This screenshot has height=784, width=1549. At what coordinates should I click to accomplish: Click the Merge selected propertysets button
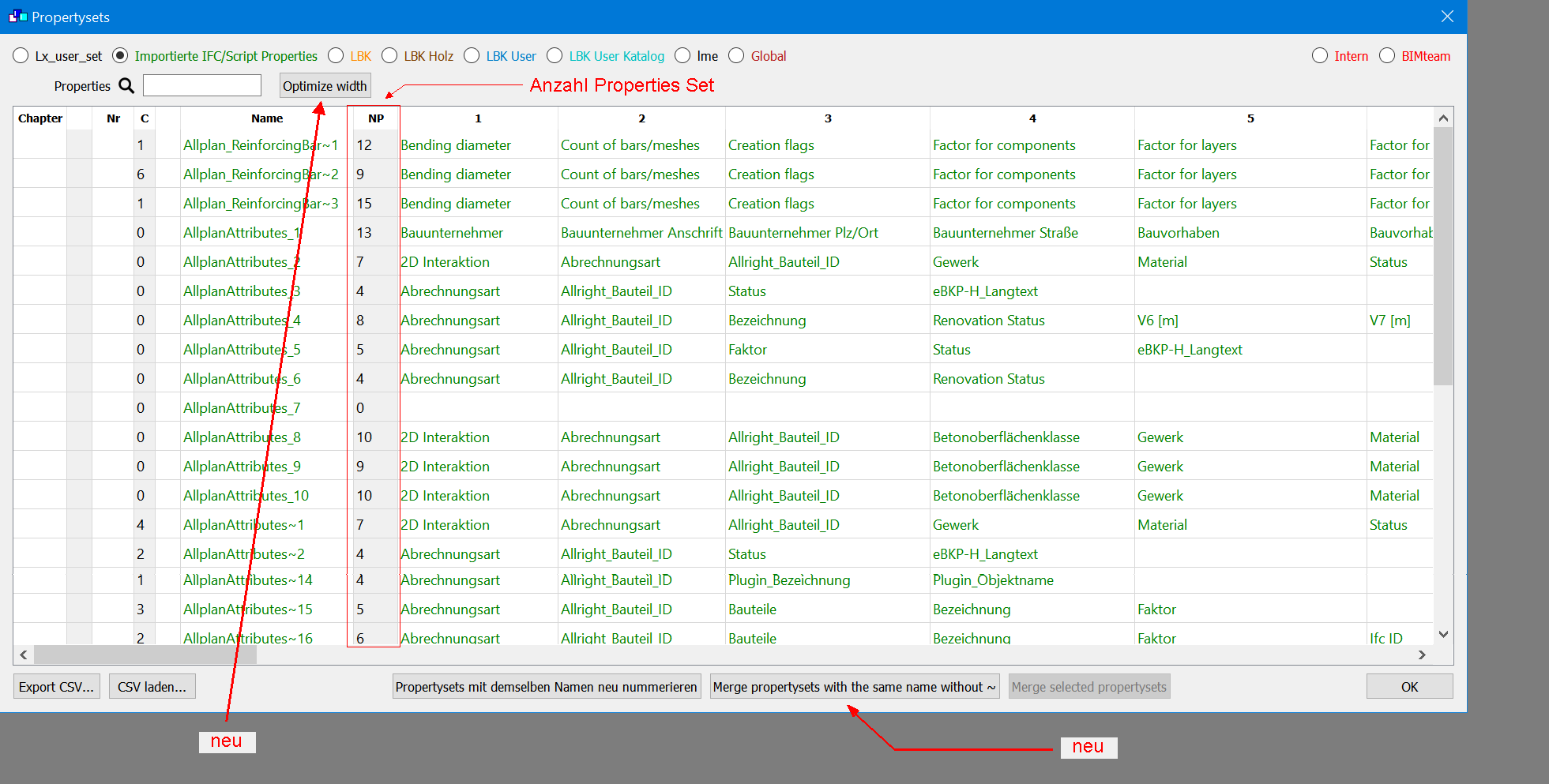point(1088,686)
